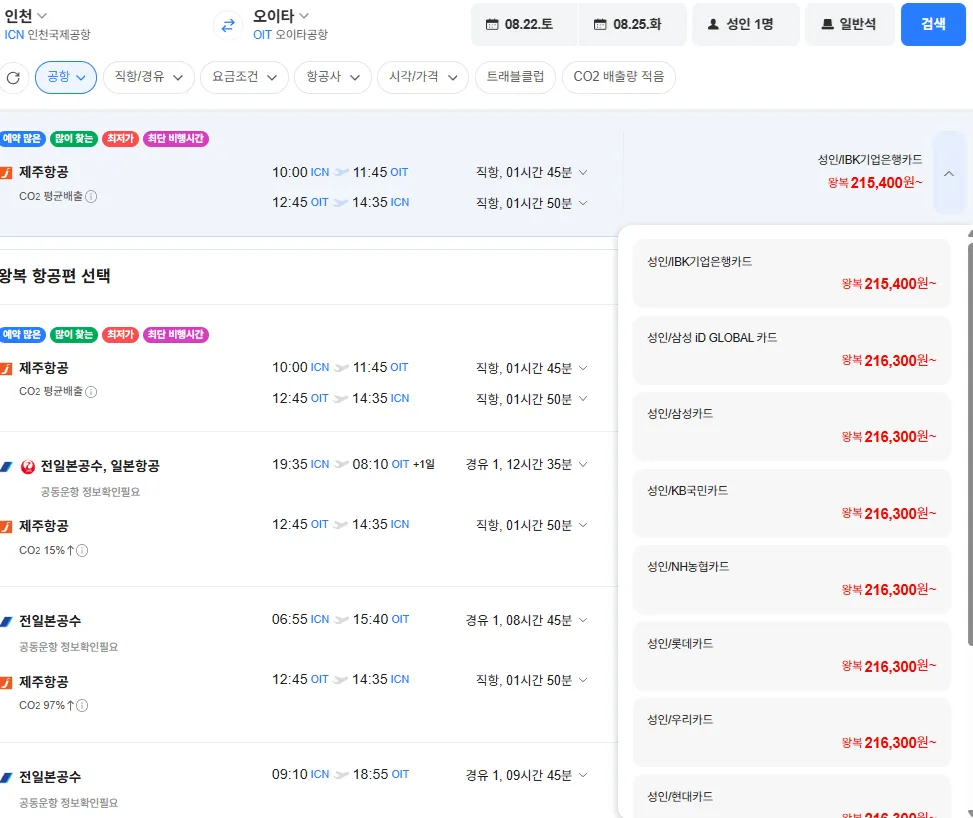Select the 성인/NH농협카드 fare option
The image size is (973, 818).
791,580
